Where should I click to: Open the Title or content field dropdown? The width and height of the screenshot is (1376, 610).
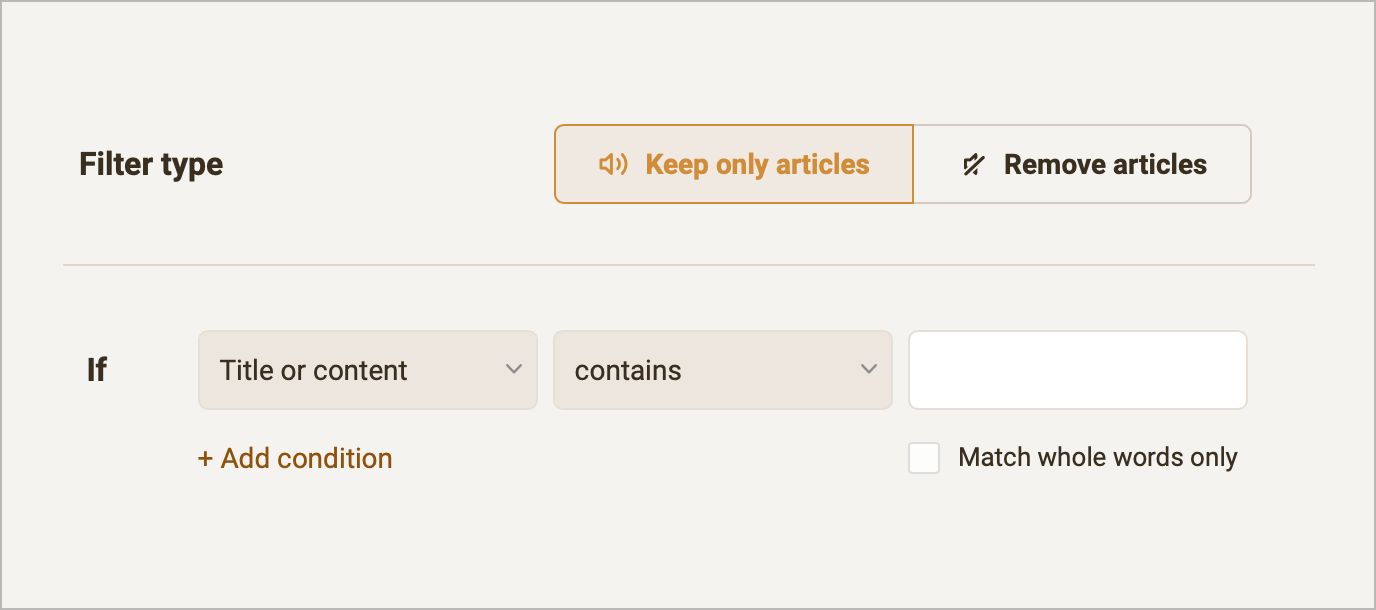(367, 370)
